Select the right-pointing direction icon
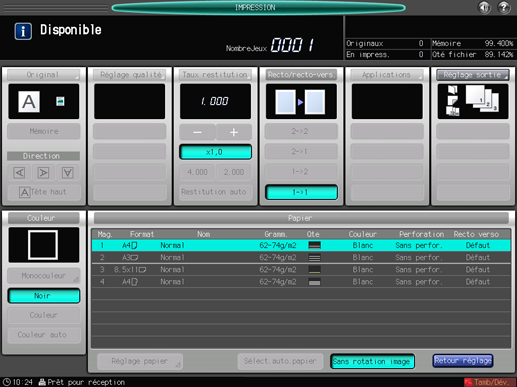Screen dimensions: 517x387 pos(43,172)
